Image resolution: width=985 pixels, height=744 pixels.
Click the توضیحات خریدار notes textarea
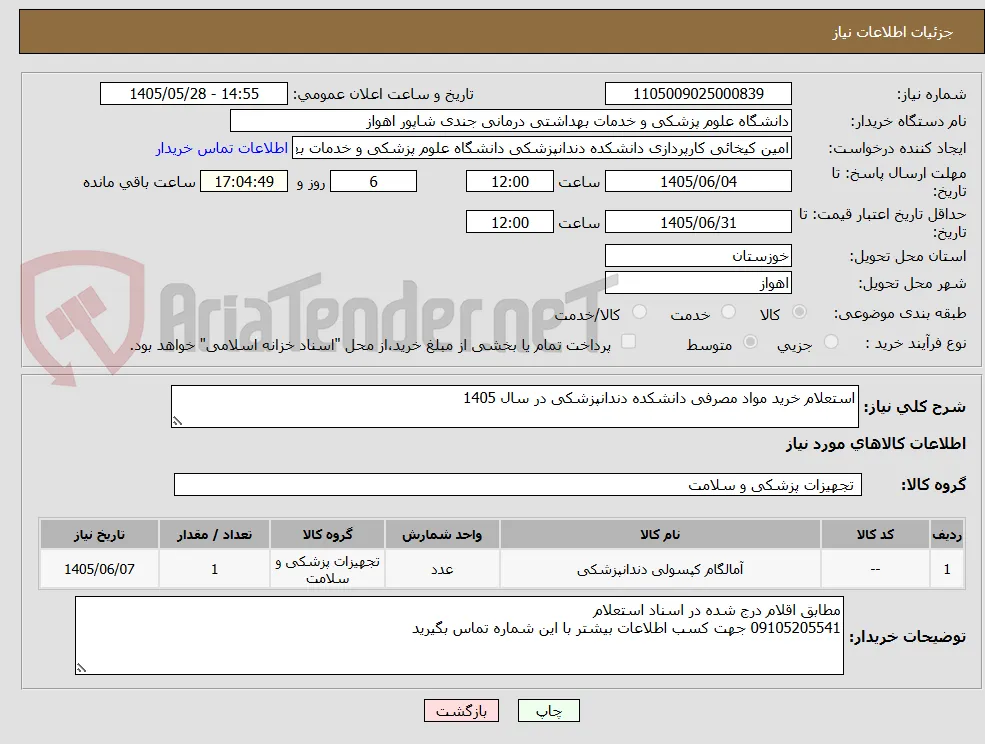[459, 635]
